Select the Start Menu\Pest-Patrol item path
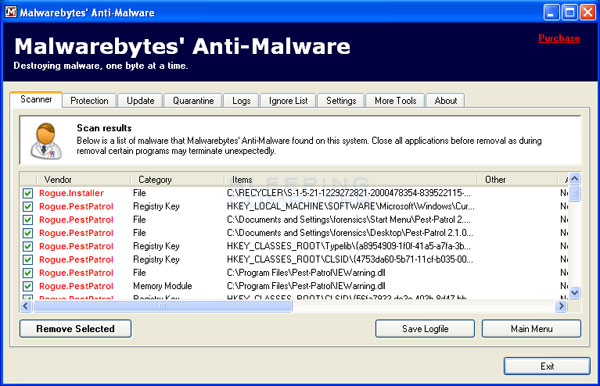The image size is (600, 386). tap(349, 220)
